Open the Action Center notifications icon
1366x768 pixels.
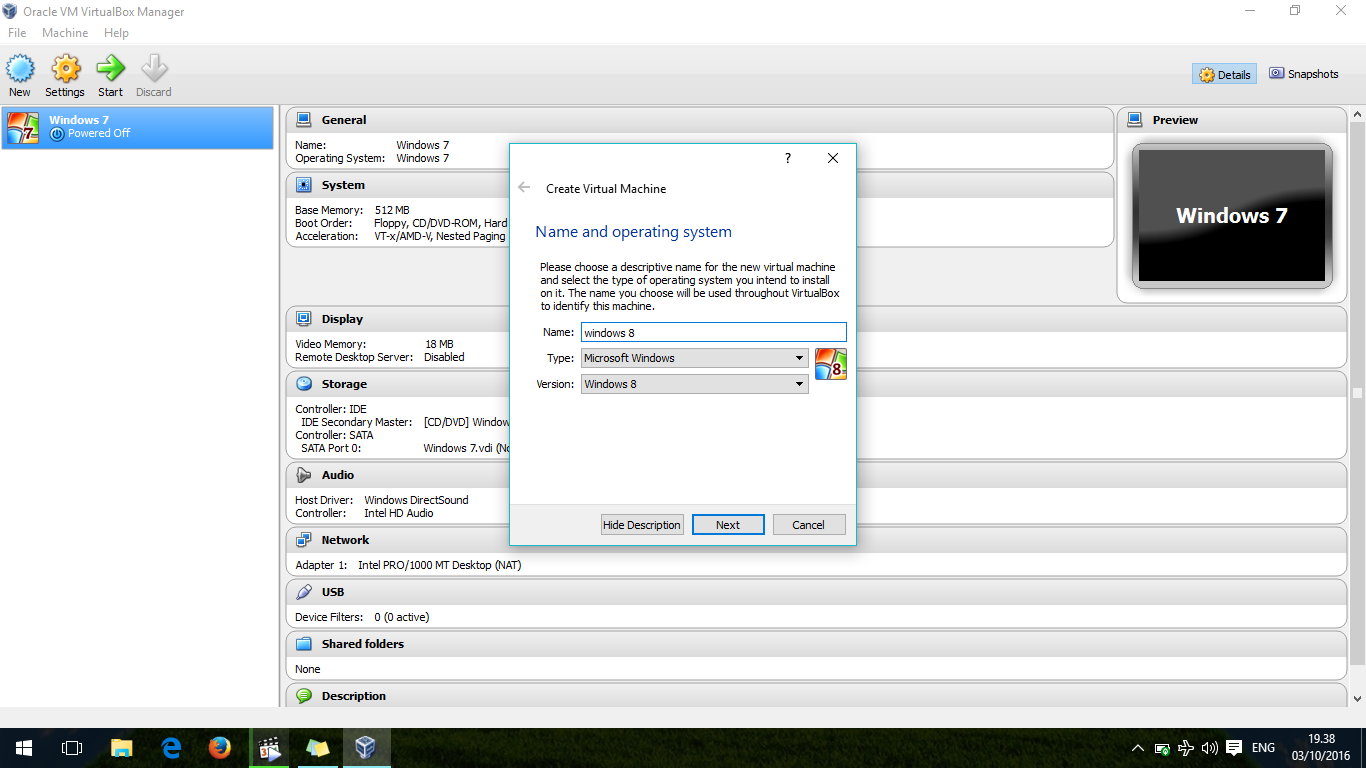coord(1234,748)
